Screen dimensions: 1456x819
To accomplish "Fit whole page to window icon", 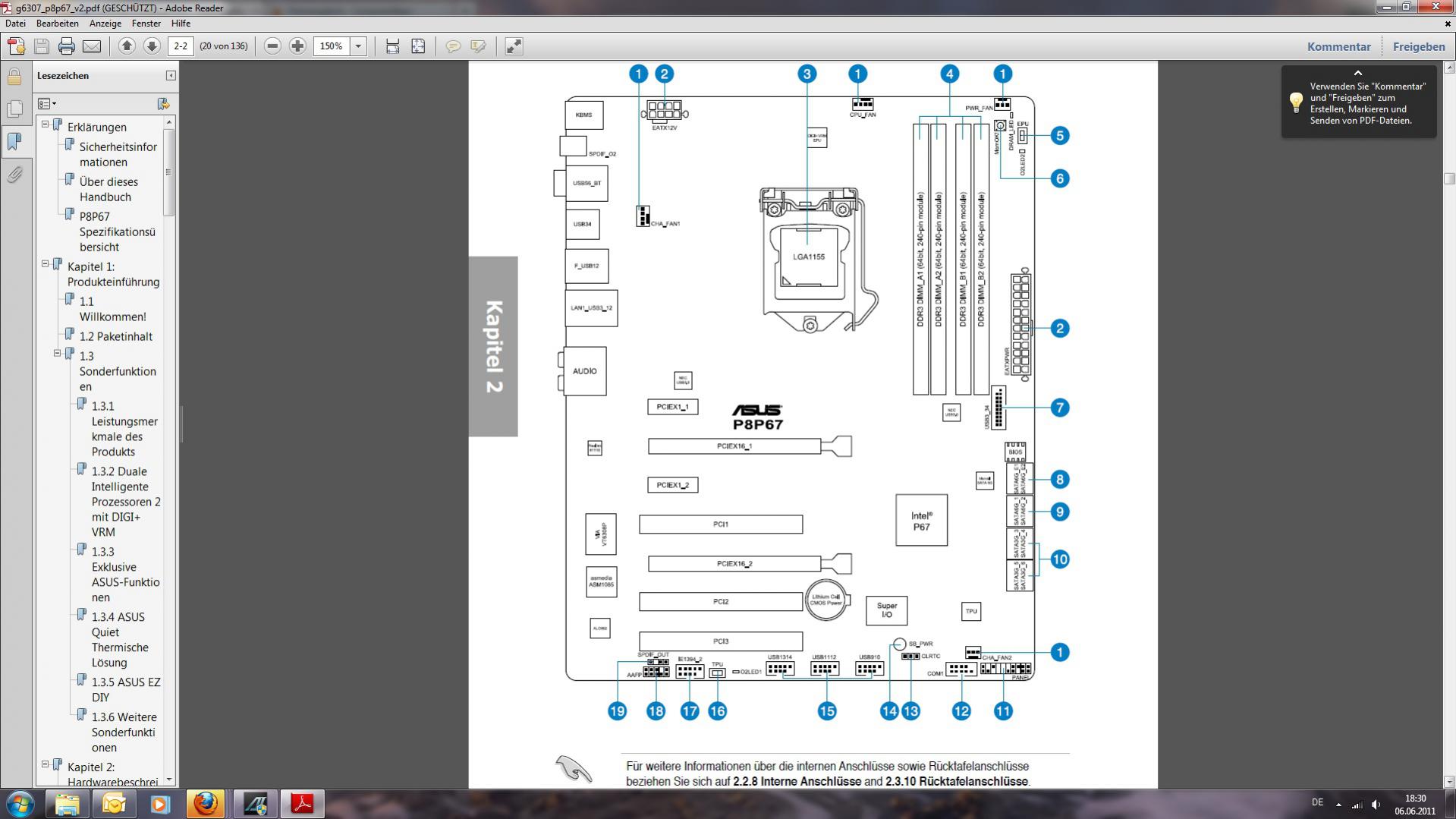I will pyautogui.click(x=418, y=46).
